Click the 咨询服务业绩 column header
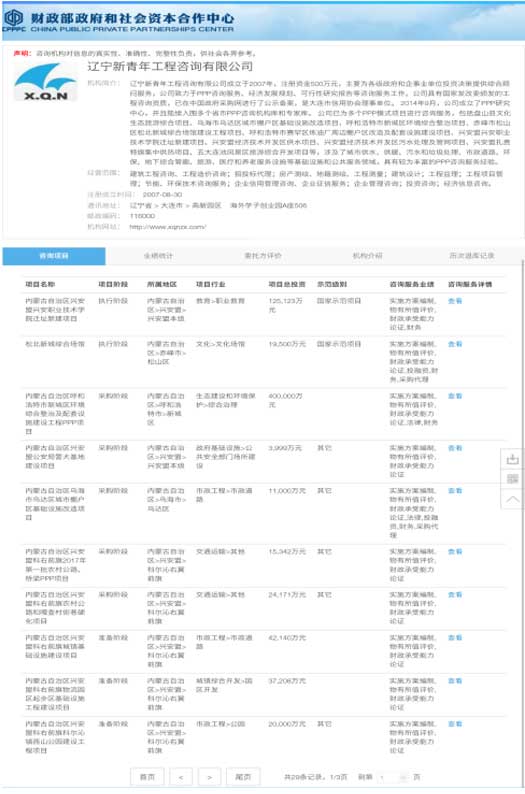525x794 pixels. (x=412, y=285)
